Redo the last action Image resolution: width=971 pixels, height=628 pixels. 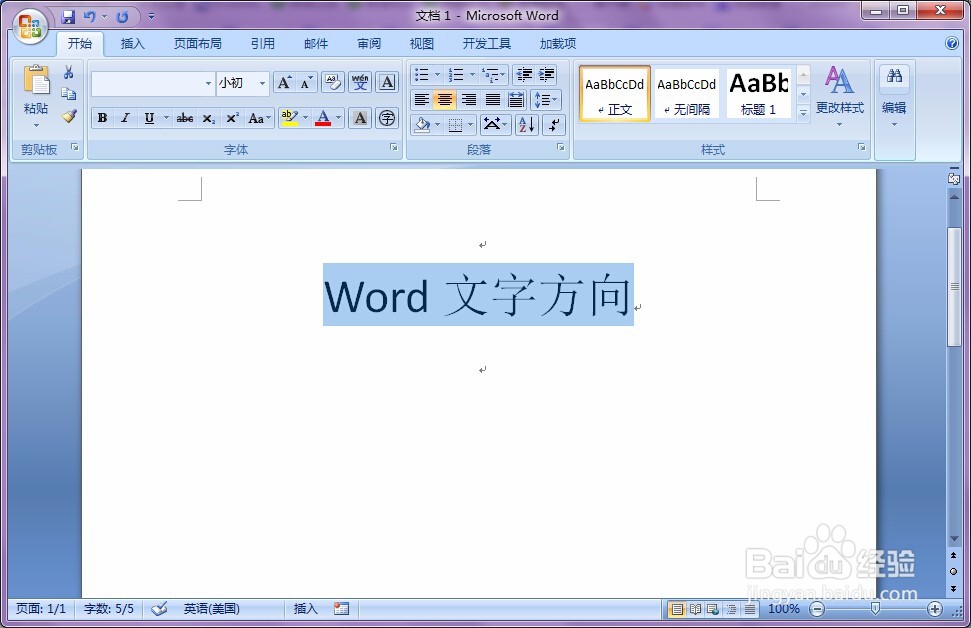123,17
